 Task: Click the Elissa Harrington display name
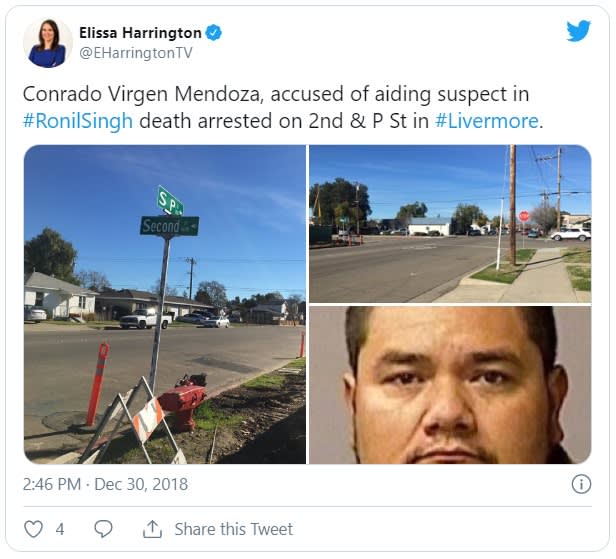141,33
